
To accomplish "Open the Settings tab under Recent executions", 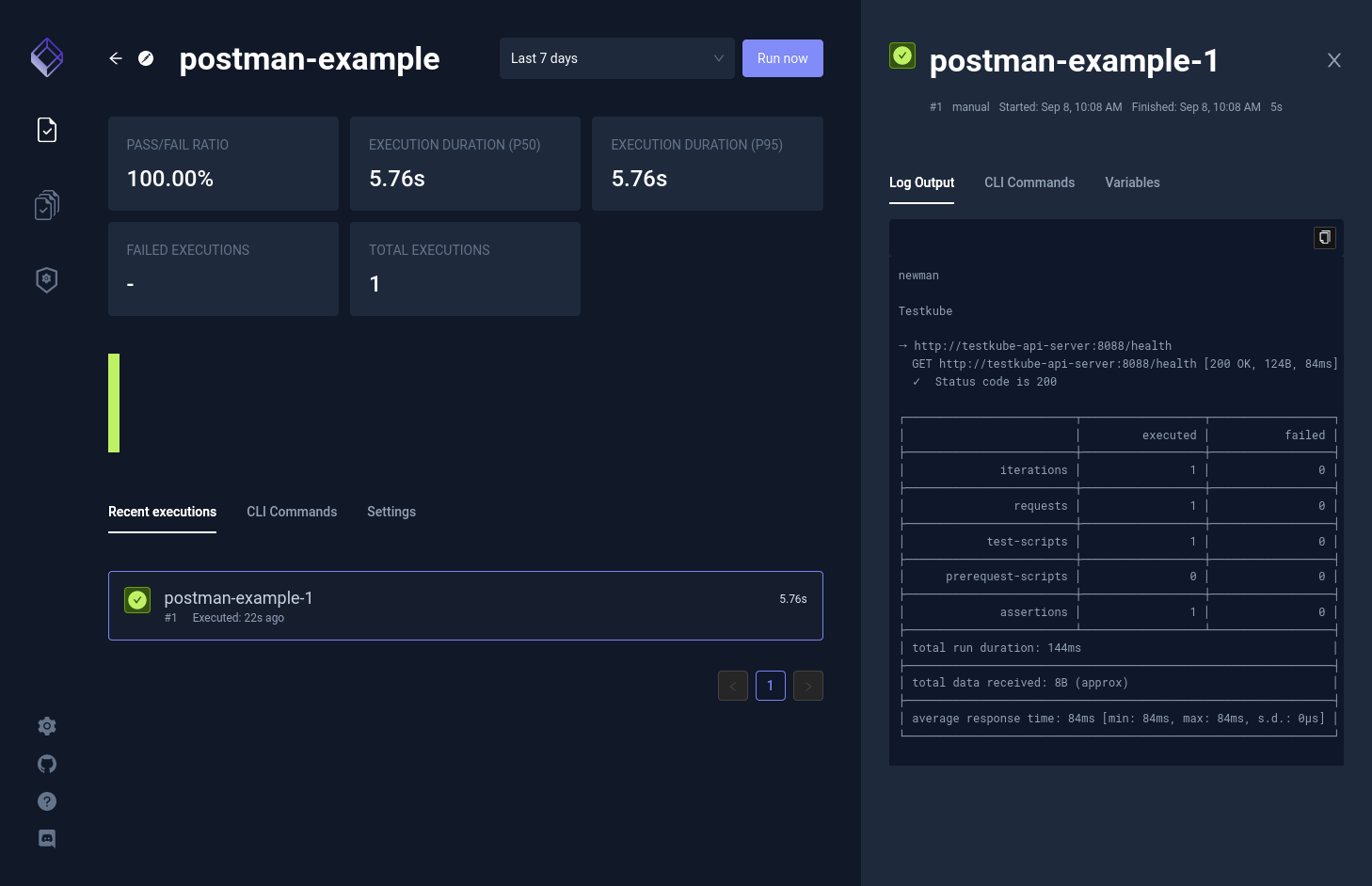I will click(x=391, y=512).
